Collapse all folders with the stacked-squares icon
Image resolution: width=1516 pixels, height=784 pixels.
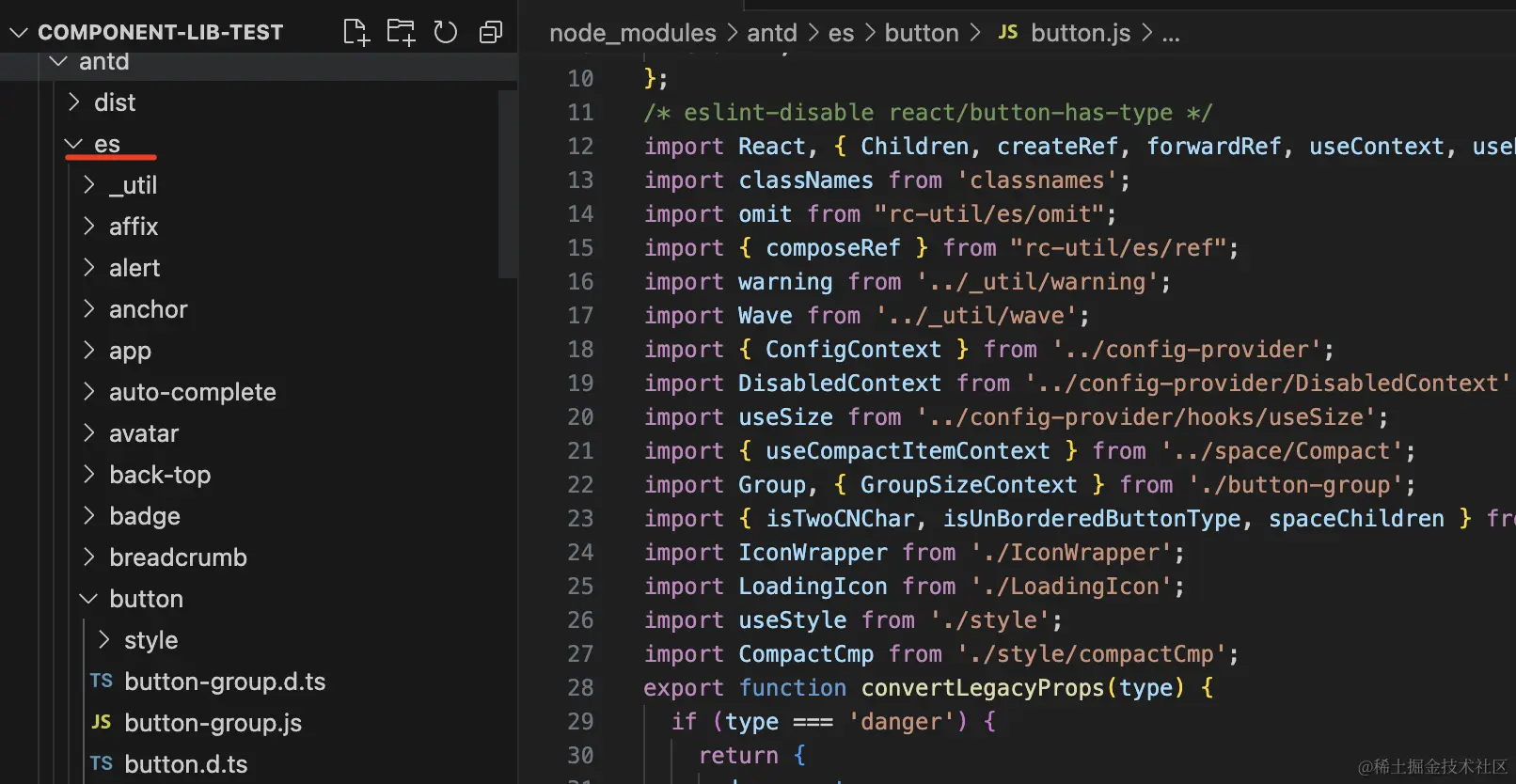[491, 32]
